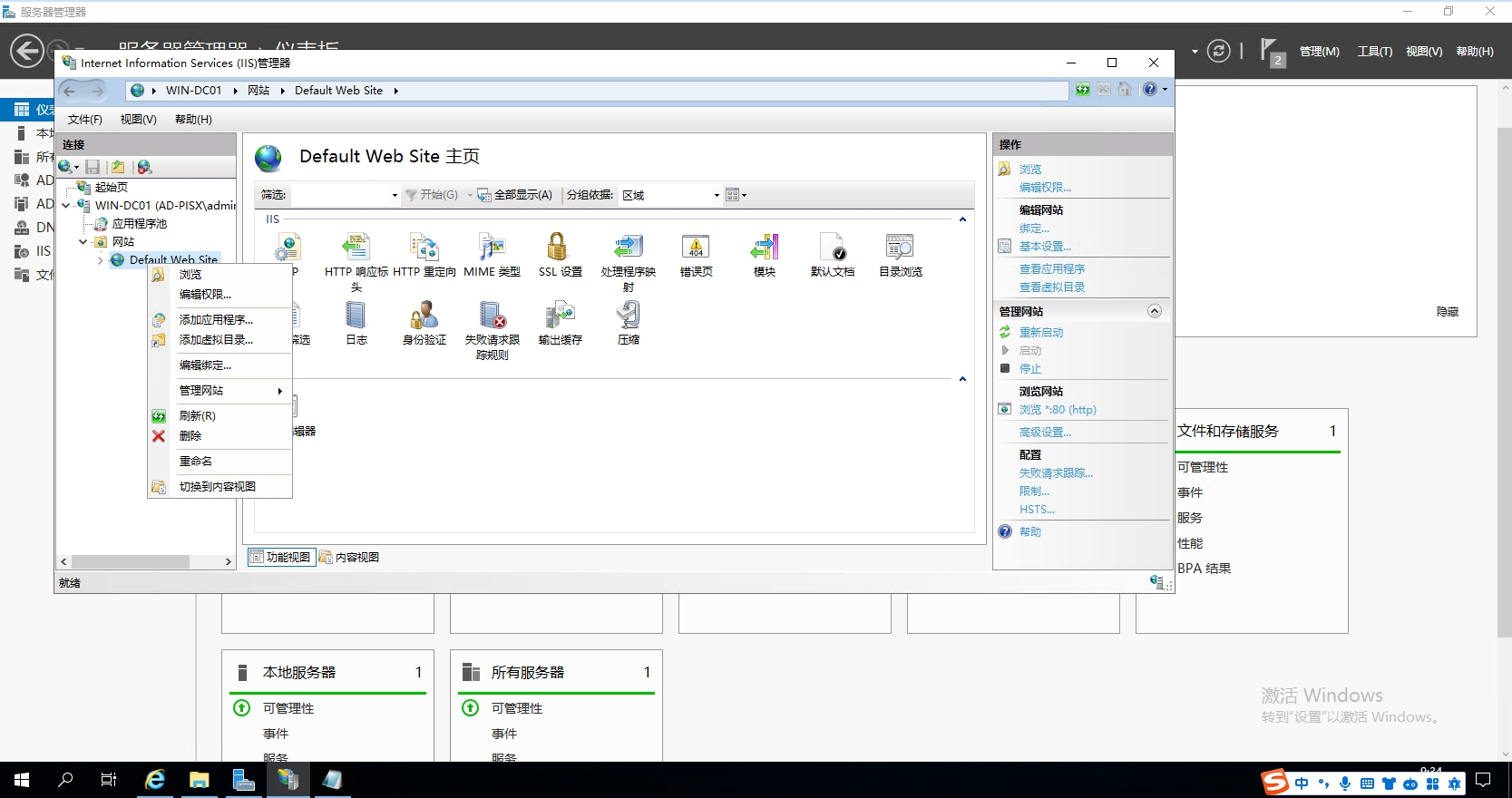Open the 默认文档 feature icon

[832, 248]
